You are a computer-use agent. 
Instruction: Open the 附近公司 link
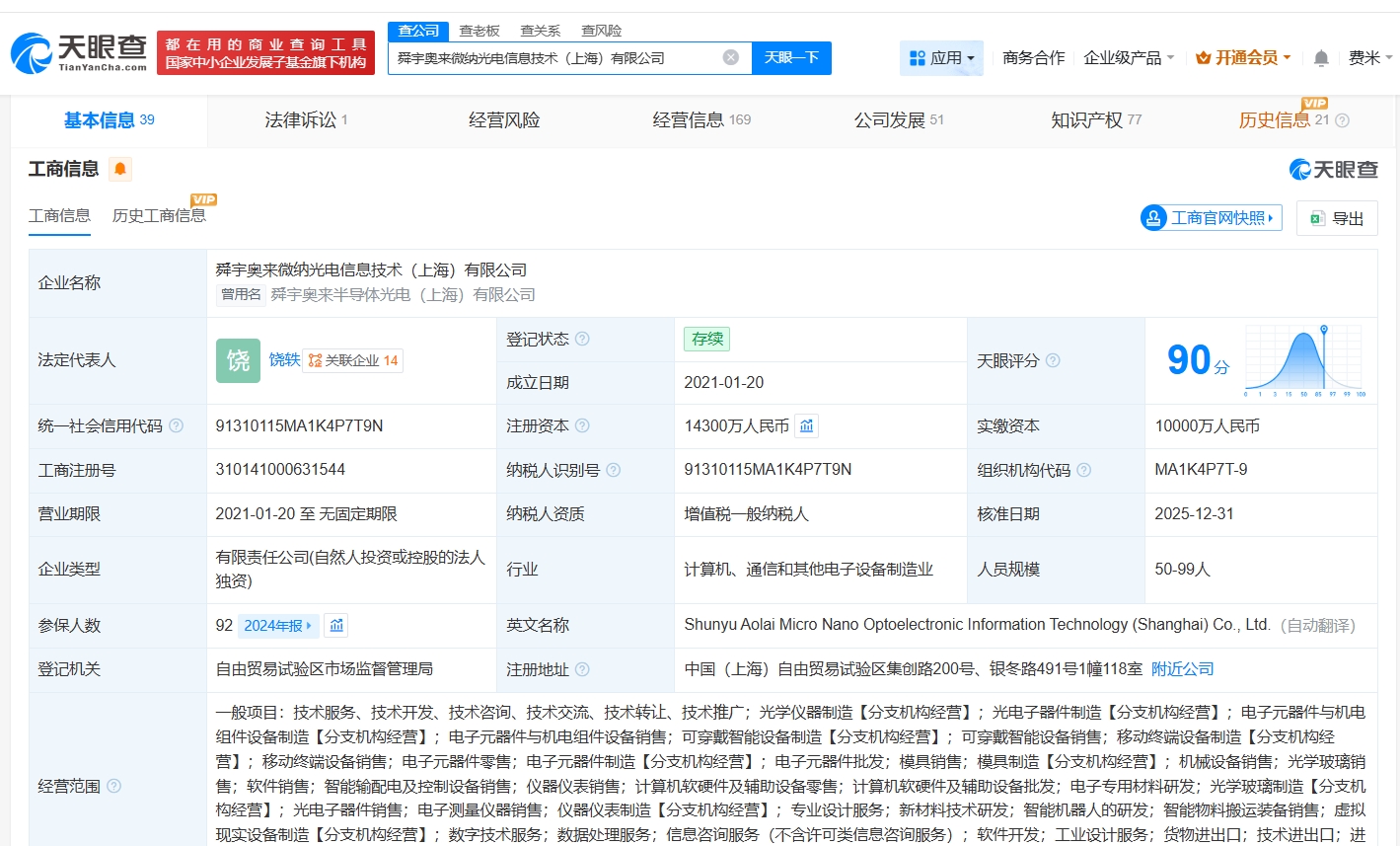click(x=1182, y=668)
